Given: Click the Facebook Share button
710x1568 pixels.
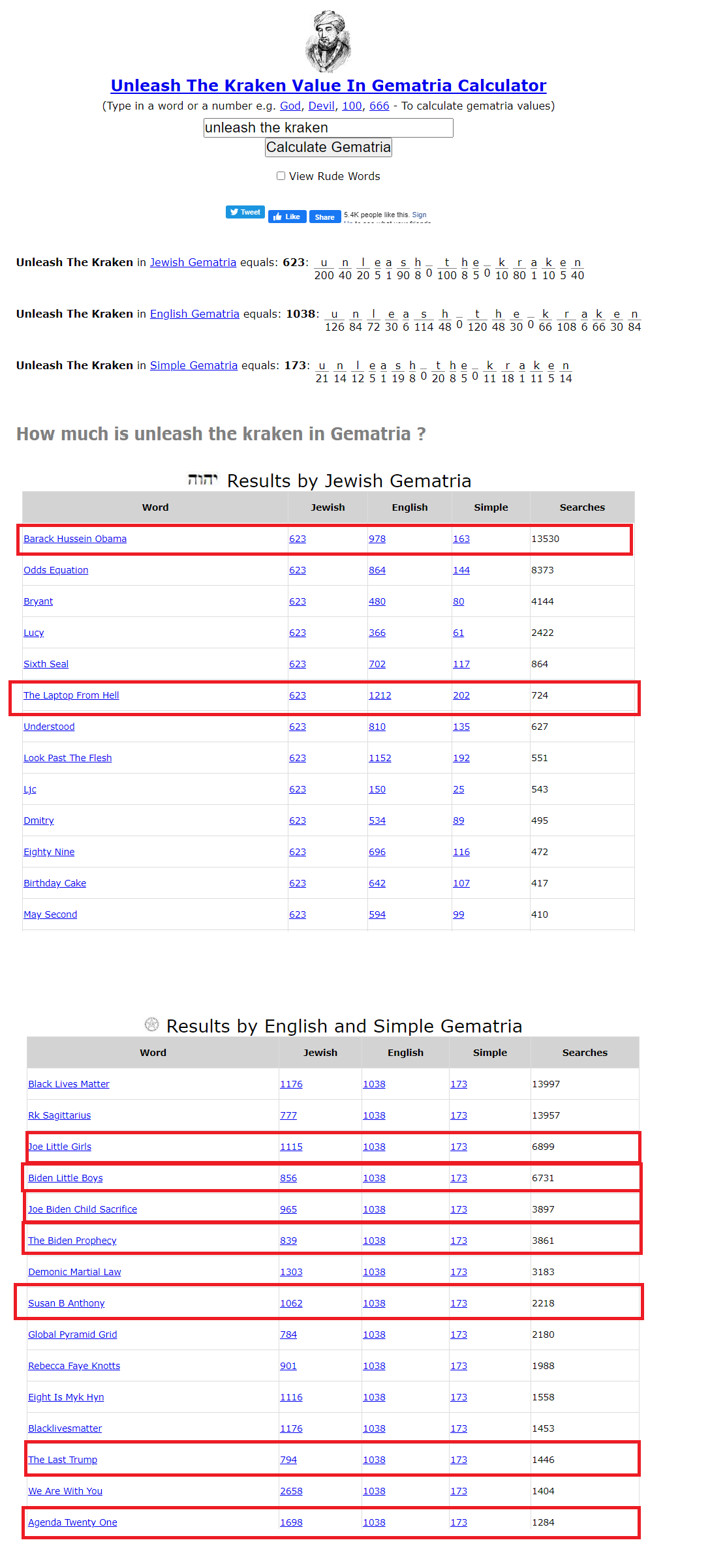Looking at the screenshot, I should [325, 217].
